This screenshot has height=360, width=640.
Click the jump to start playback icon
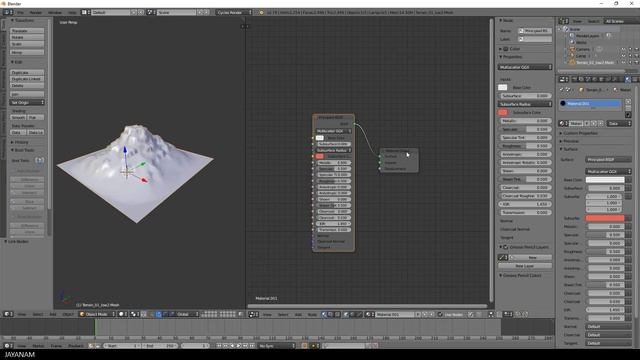pos(219,346)
